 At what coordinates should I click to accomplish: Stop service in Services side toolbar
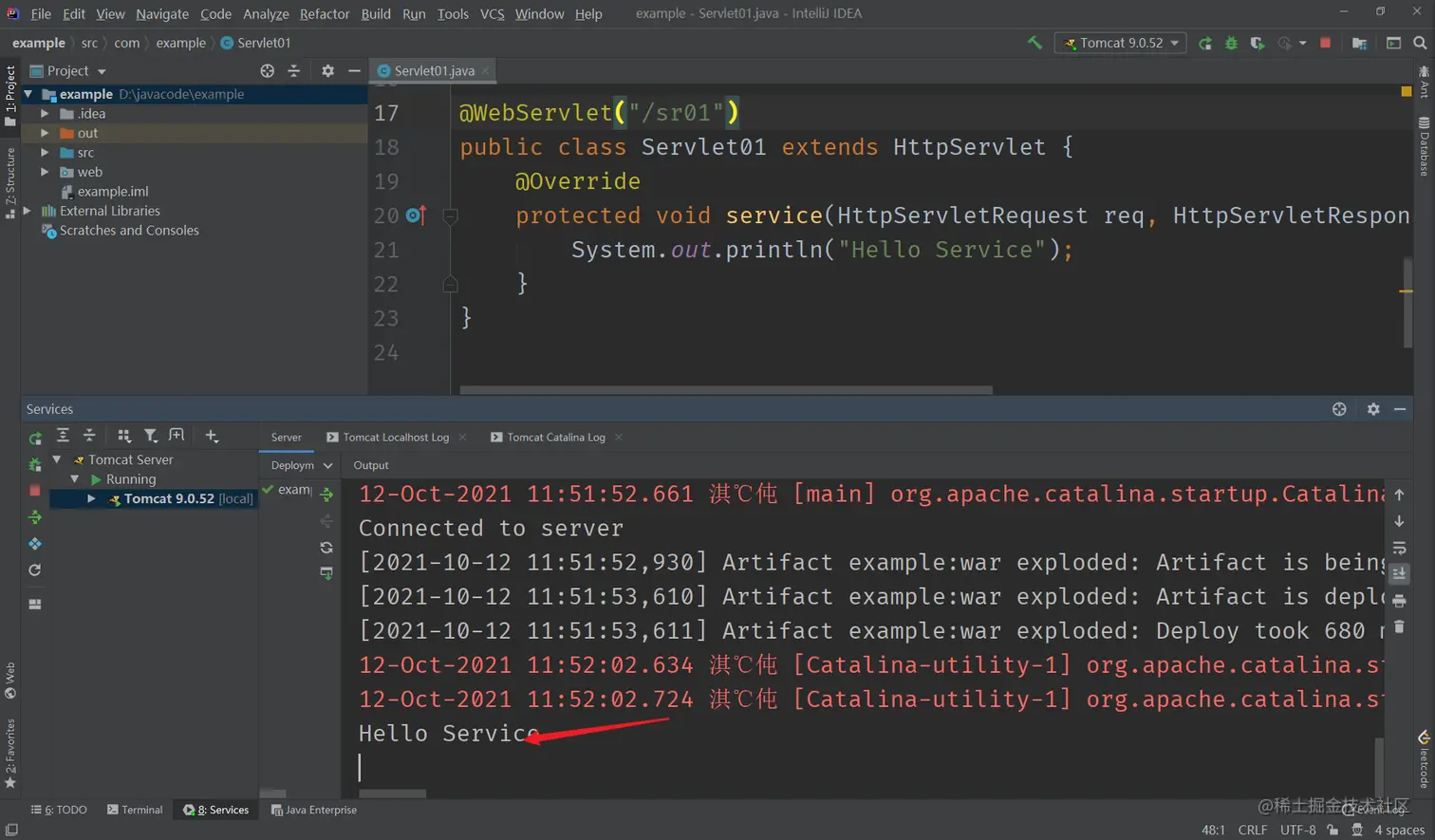35,491
